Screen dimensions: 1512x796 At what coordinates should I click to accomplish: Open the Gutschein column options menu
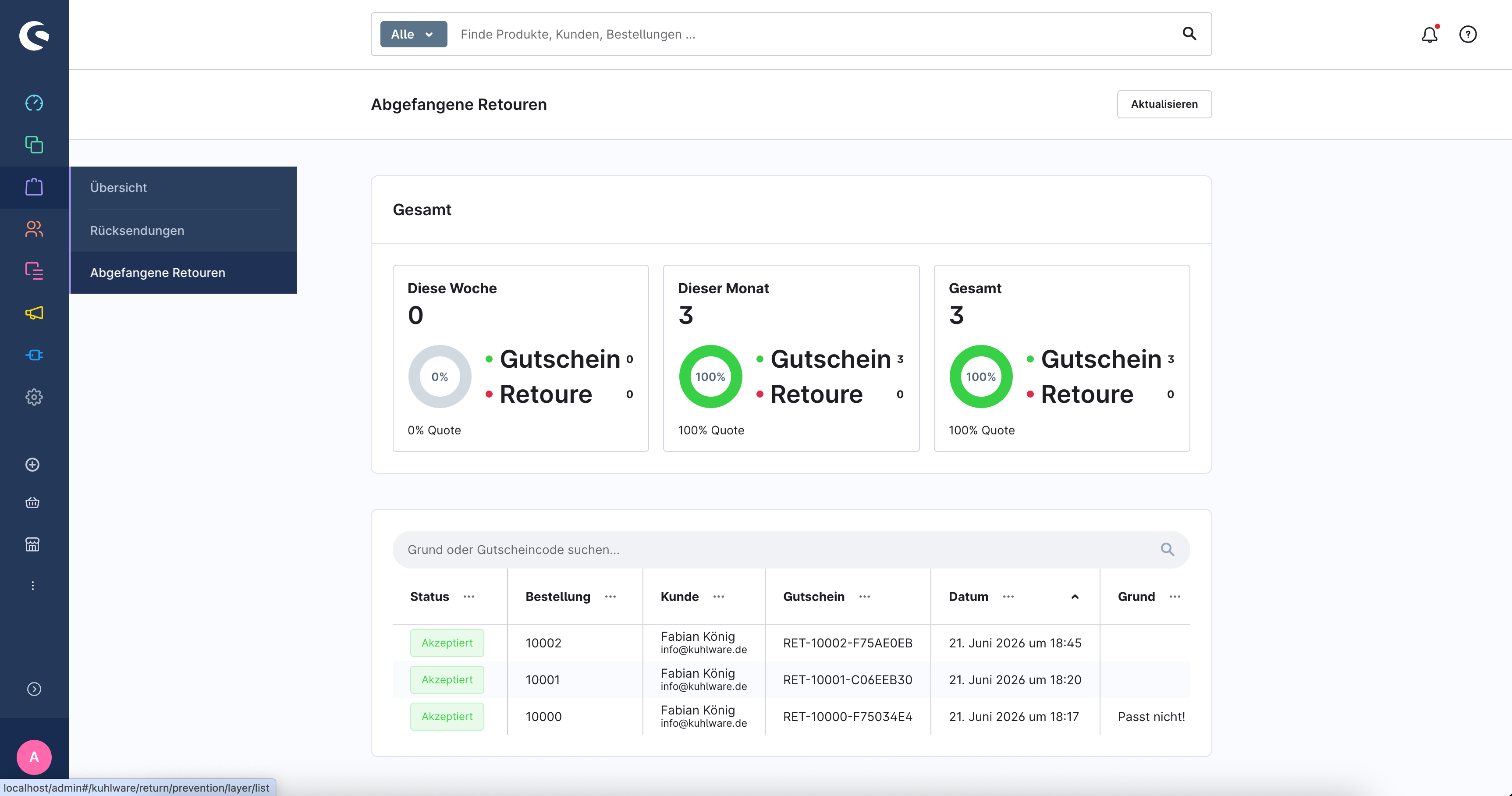coord(864,597)
